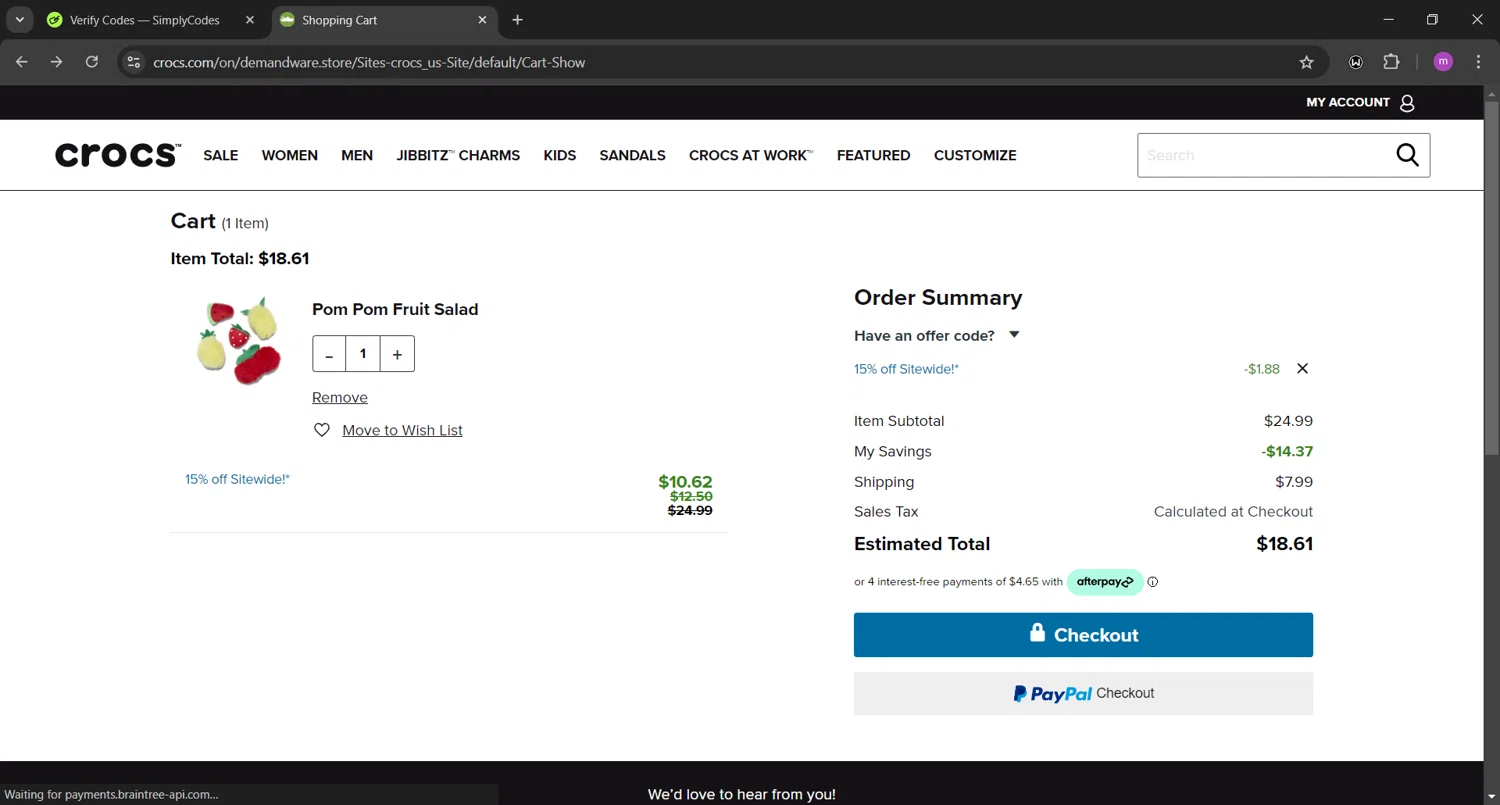Open the JIBBITZ CHARMS menu
1500x805 pixels.
click(458, 155)
